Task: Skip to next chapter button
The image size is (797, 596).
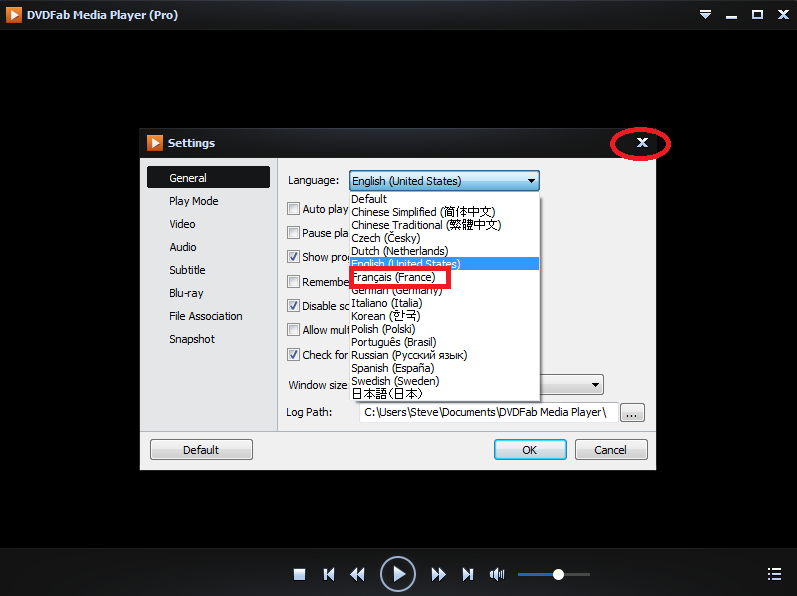Action: (x=468, y=574)
